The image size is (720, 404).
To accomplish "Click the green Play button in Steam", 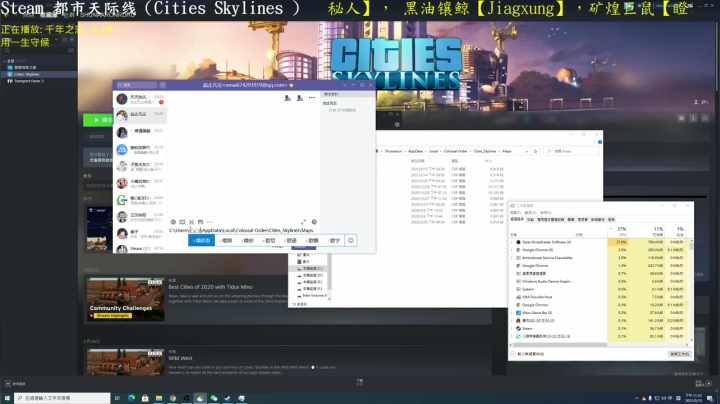I will click(x=98, y=120).
